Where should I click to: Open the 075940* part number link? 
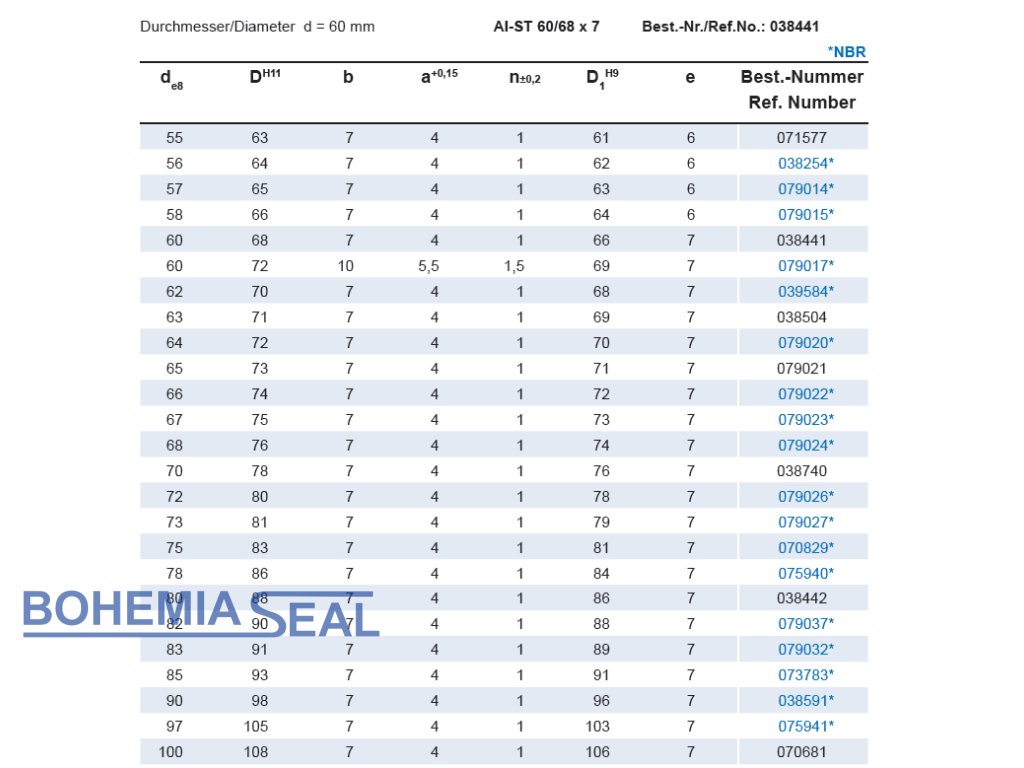tap(805, 573)
